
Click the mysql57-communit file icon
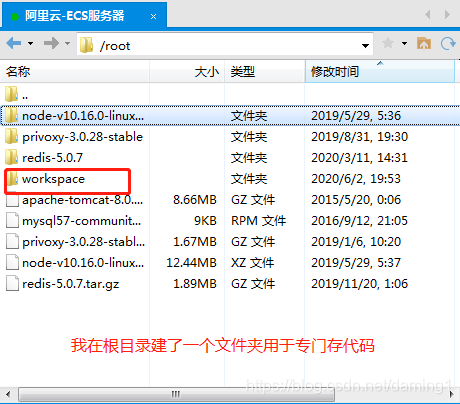[12, 221]
